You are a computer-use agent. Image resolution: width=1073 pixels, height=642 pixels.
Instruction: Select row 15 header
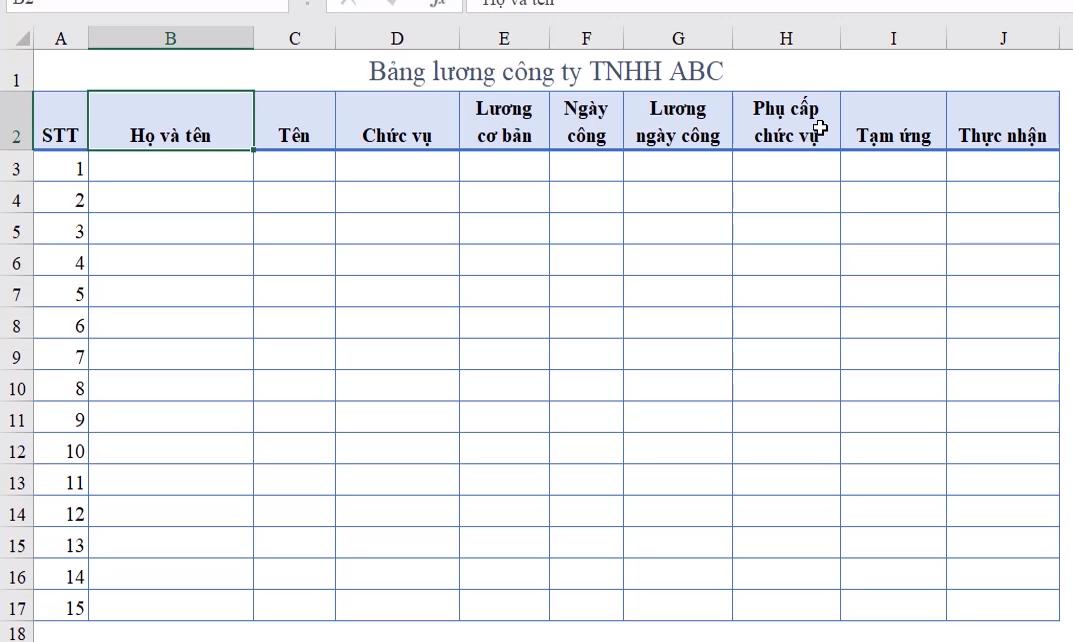pyautogui.click(x=16, y=543)
